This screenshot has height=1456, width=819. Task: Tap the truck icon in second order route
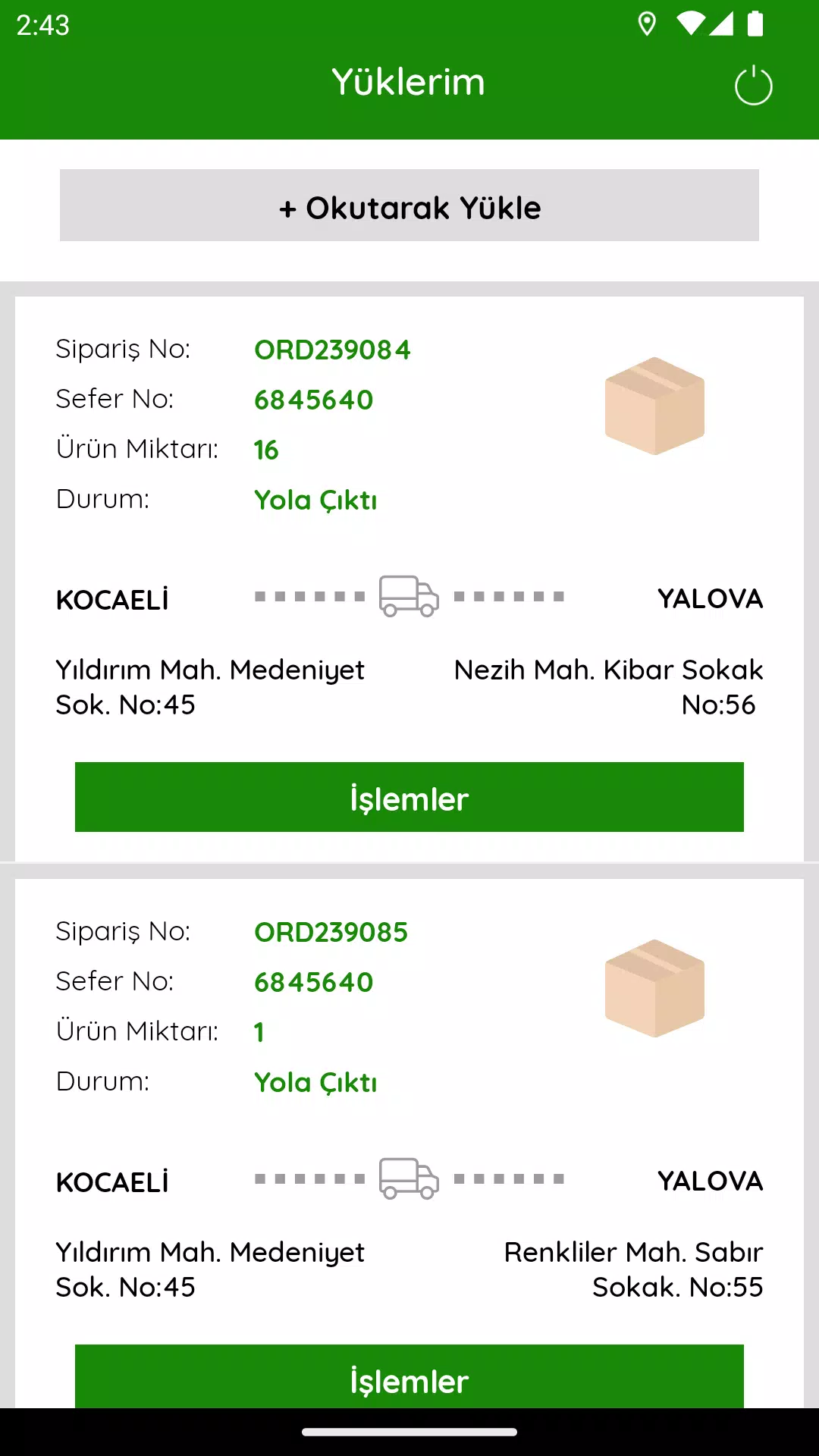click(409, 1178)
